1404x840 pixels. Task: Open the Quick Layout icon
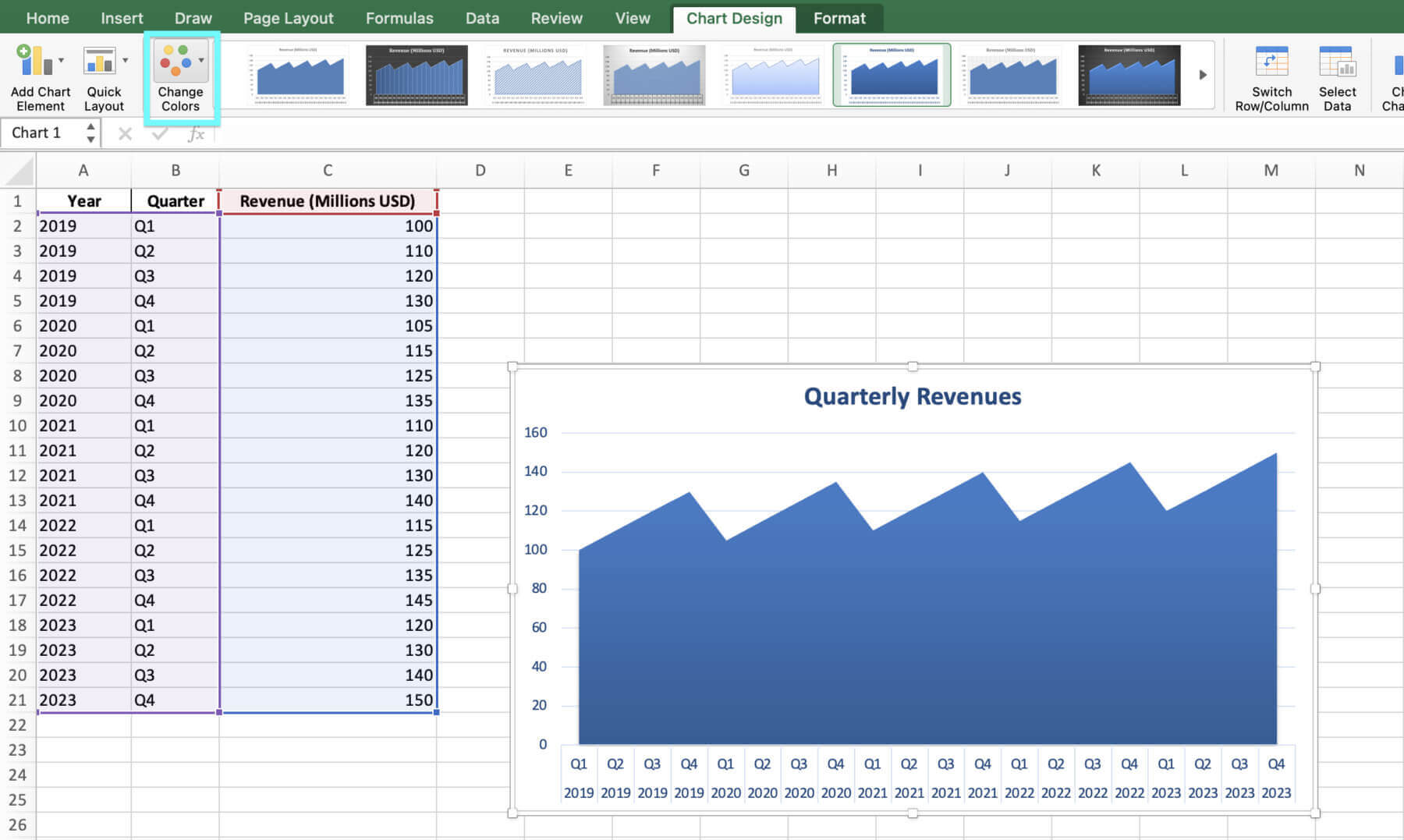point(100,61)
